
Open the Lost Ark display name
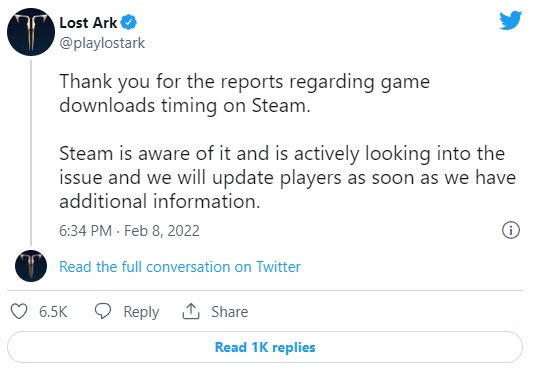[x=88, y=23]
